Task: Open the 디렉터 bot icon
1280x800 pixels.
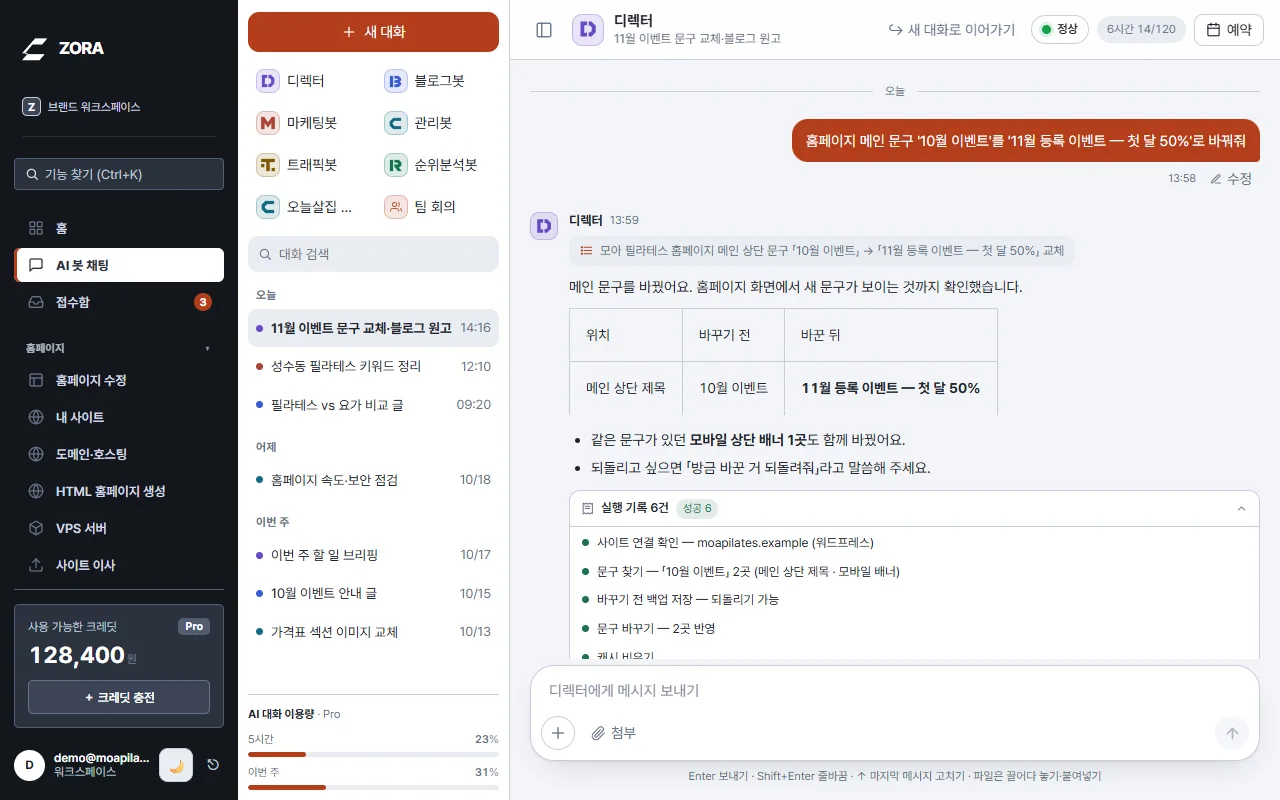Action: [268, 81]
